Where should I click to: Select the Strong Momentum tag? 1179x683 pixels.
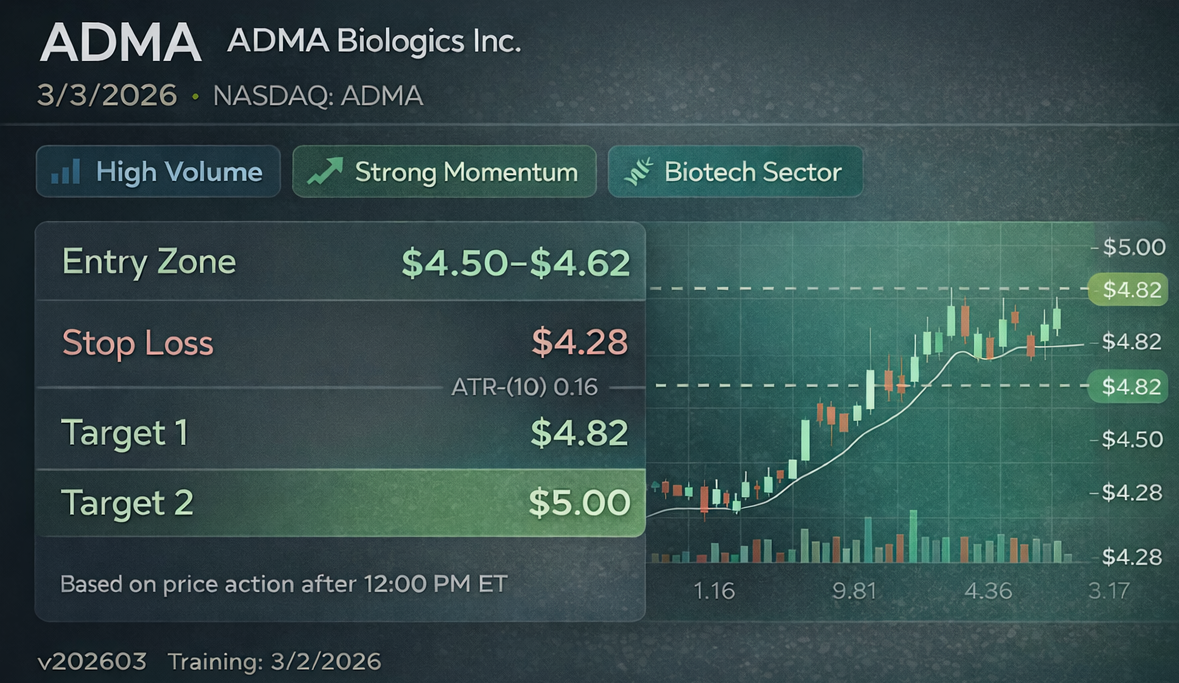(x=444, y=171)
